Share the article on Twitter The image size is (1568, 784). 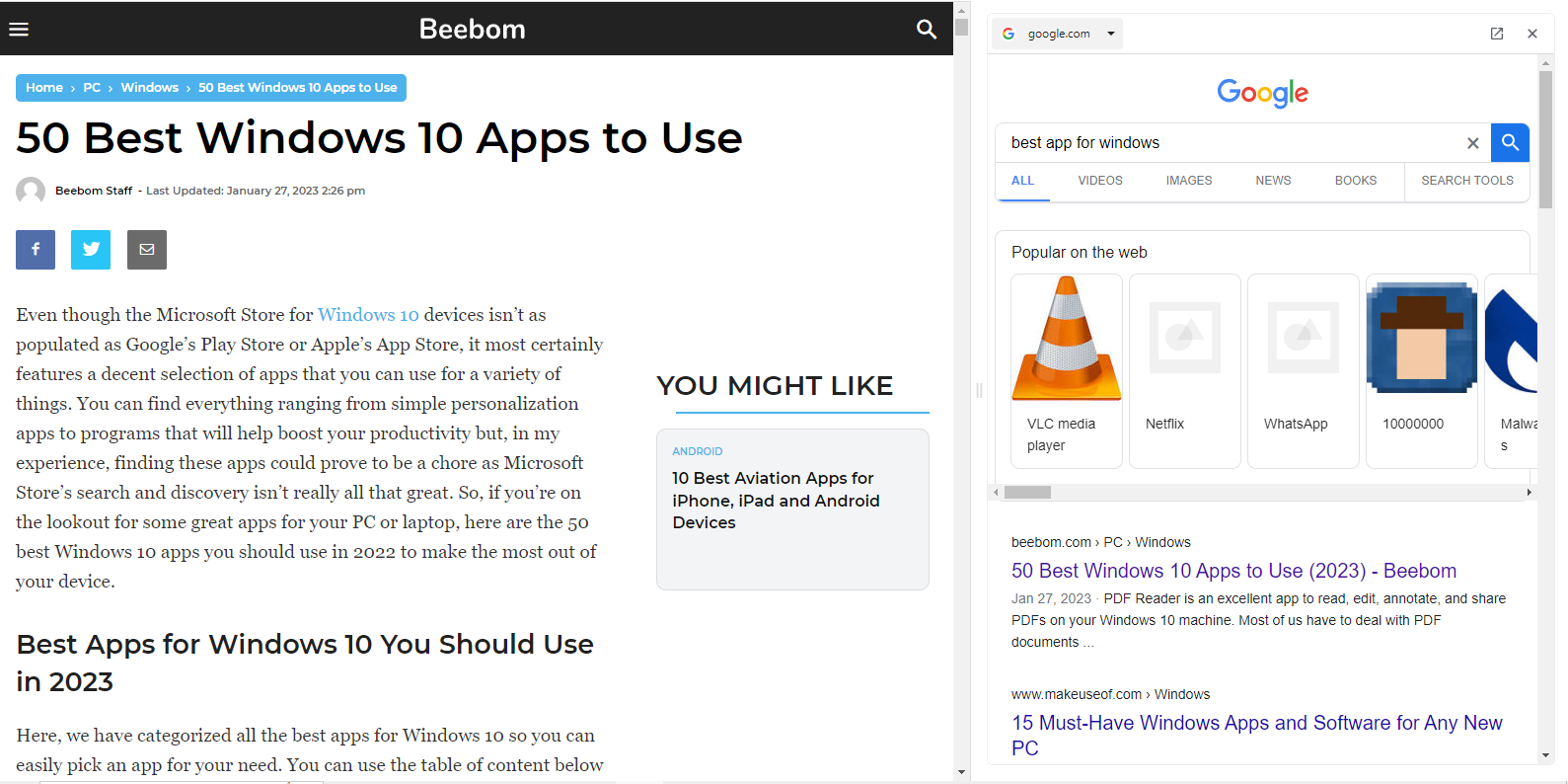[91, 250]
